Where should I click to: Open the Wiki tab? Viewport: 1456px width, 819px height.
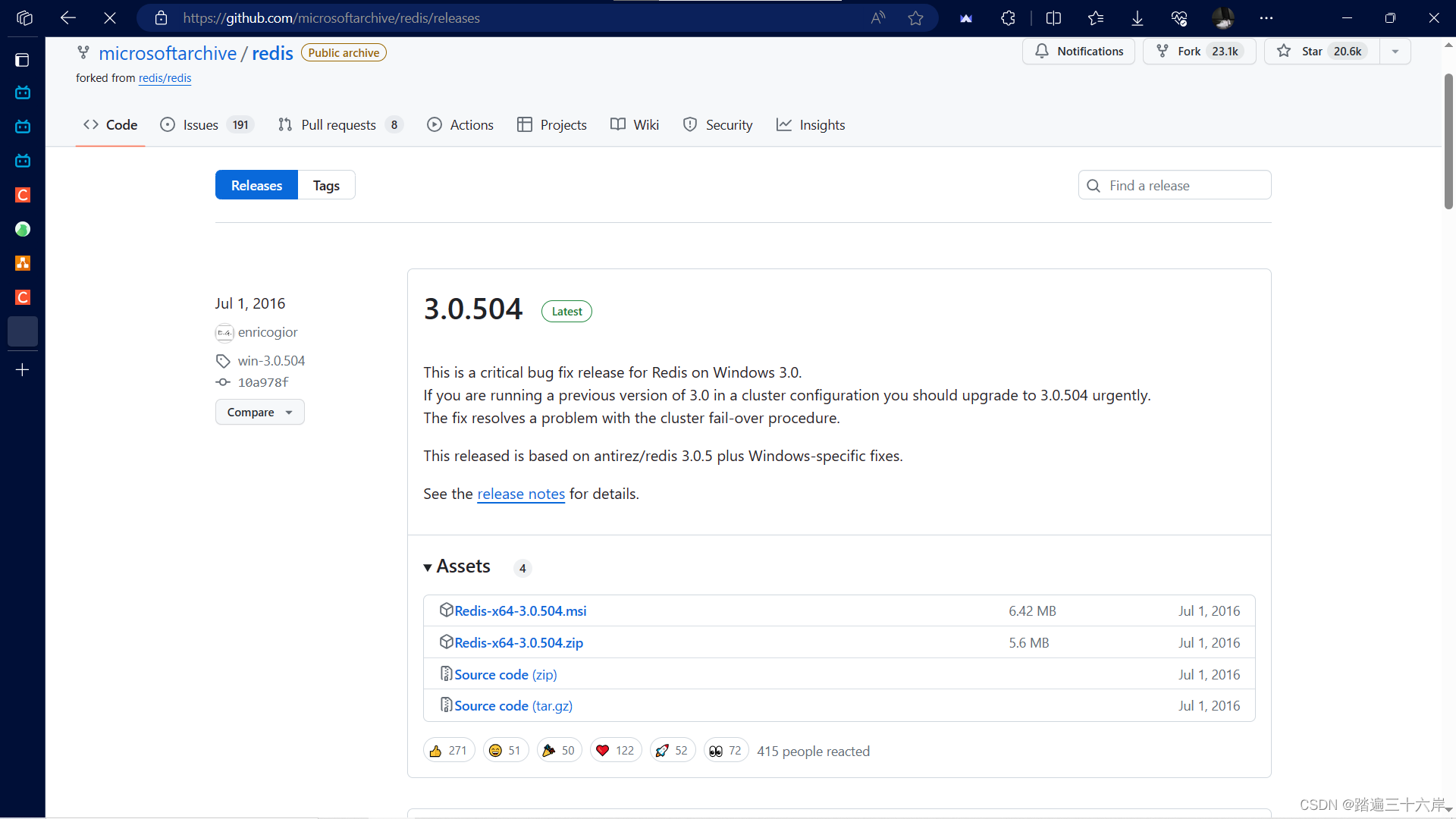[x=635, y=124]
